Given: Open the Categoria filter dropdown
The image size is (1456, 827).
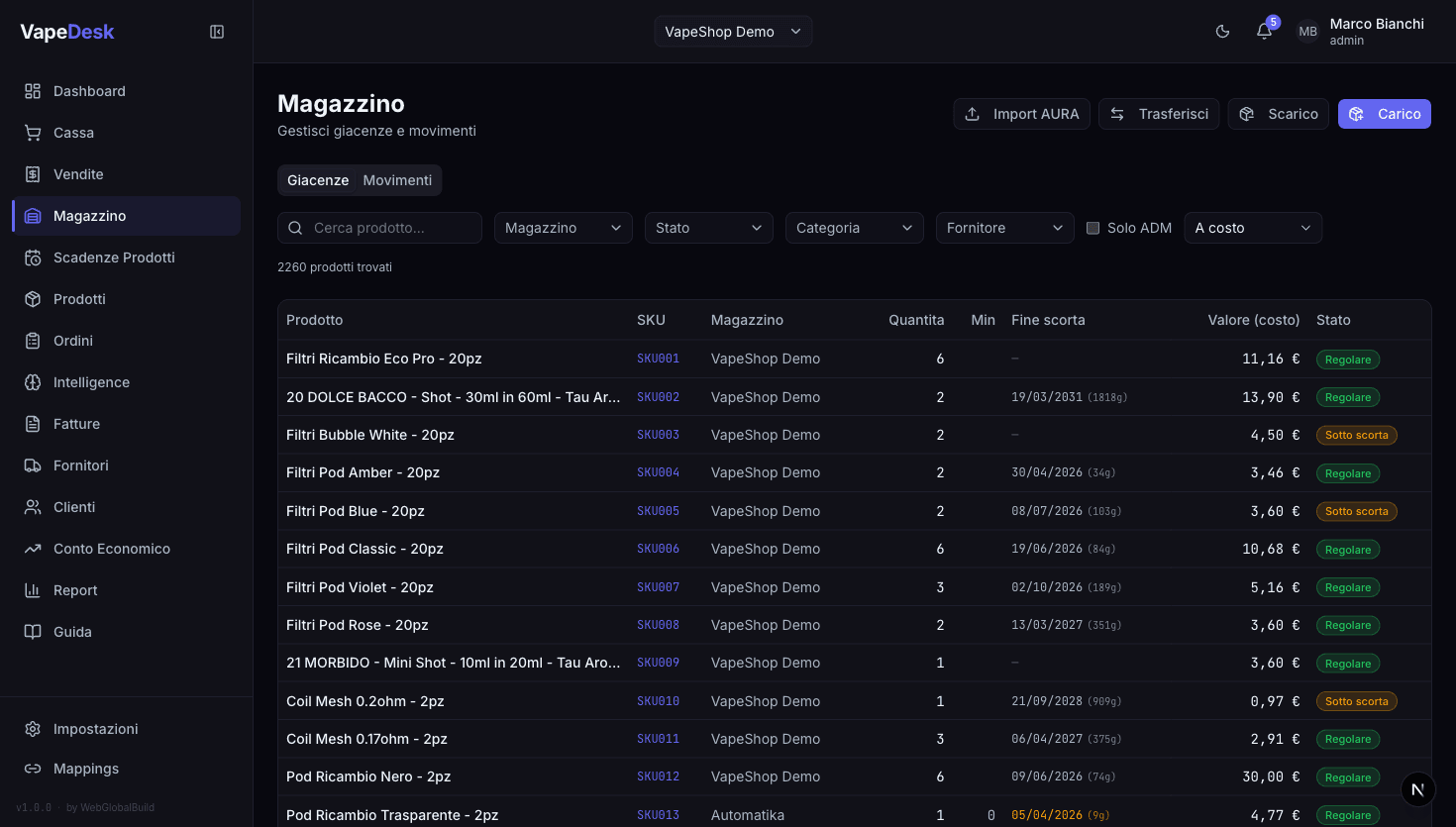Looking at the screenshot, I should coord(854,228).
